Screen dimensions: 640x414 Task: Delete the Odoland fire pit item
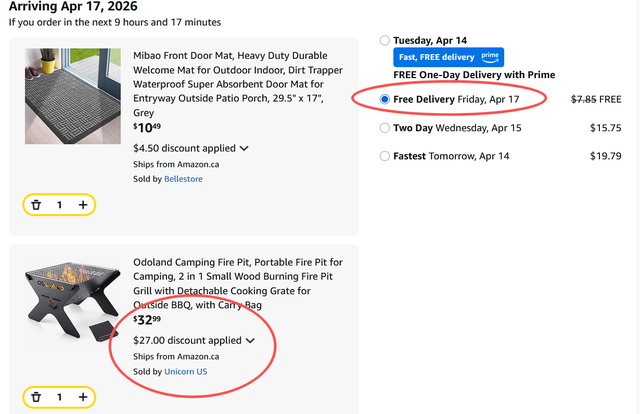click(x=36, y=397)
